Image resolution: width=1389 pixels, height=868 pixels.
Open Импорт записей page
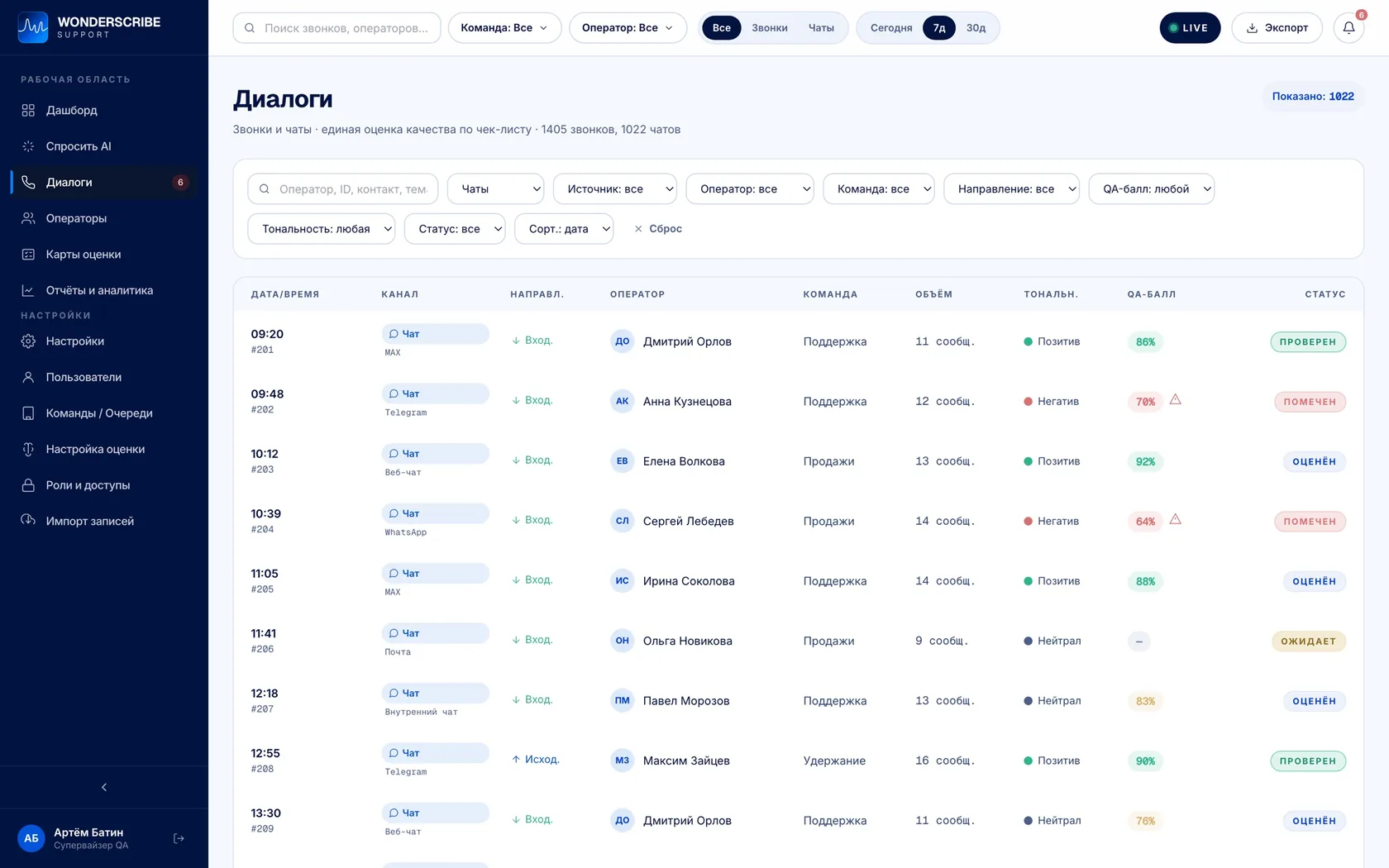tap(104, 521)
